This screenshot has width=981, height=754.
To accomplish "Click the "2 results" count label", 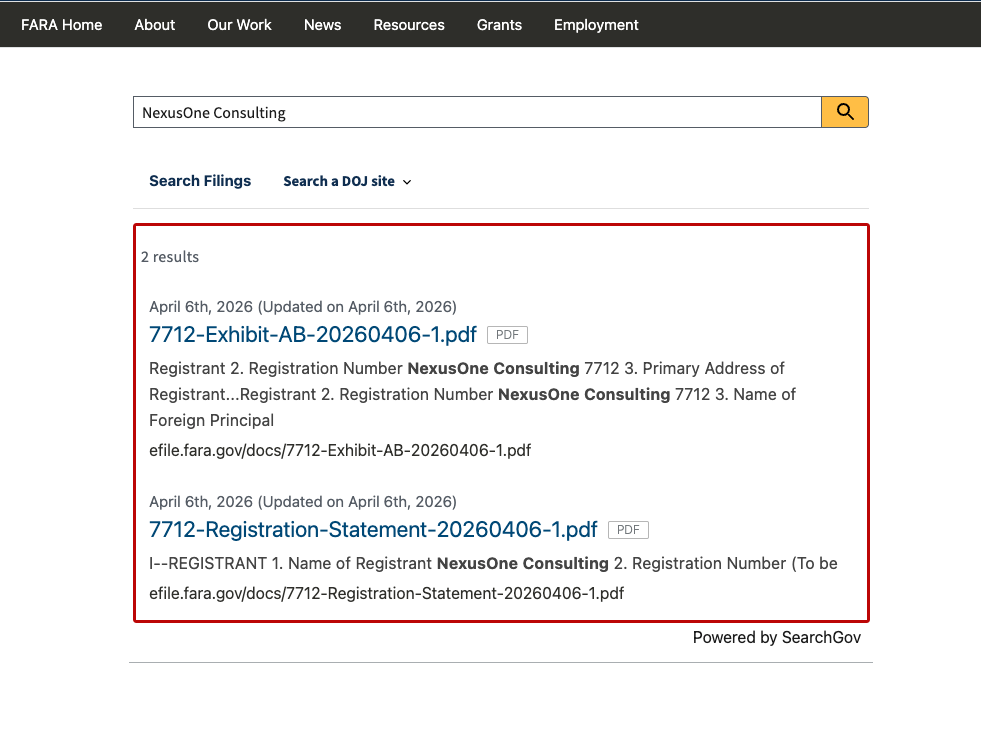I will (x=170, y=257).
